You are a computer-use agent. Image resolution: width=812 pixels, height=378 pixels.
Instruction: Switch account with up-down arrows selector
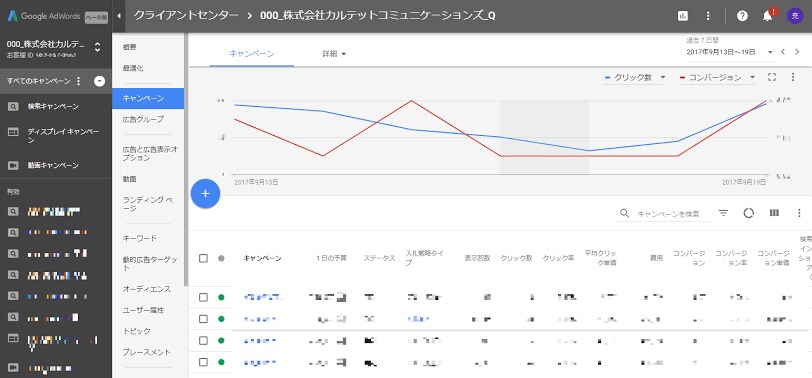[x=97, y=48]
